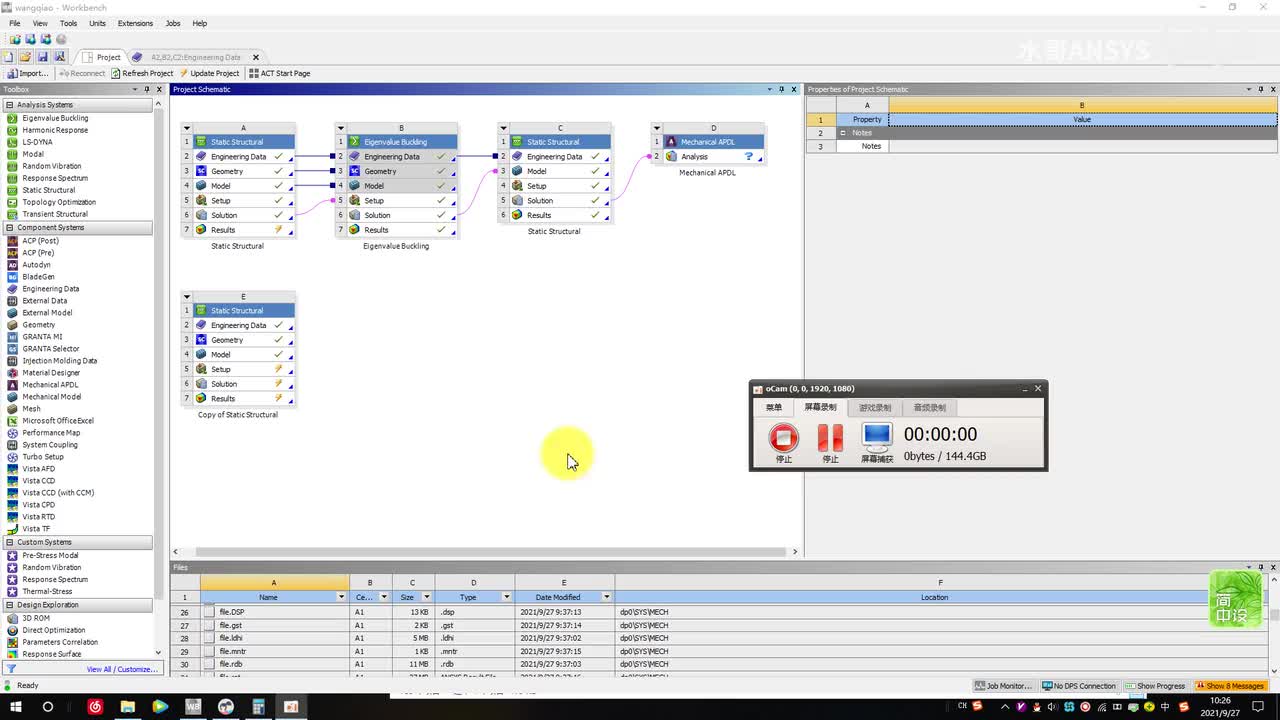
Task: Click the pause bars icon in oCam
Action: click(830, 437)
